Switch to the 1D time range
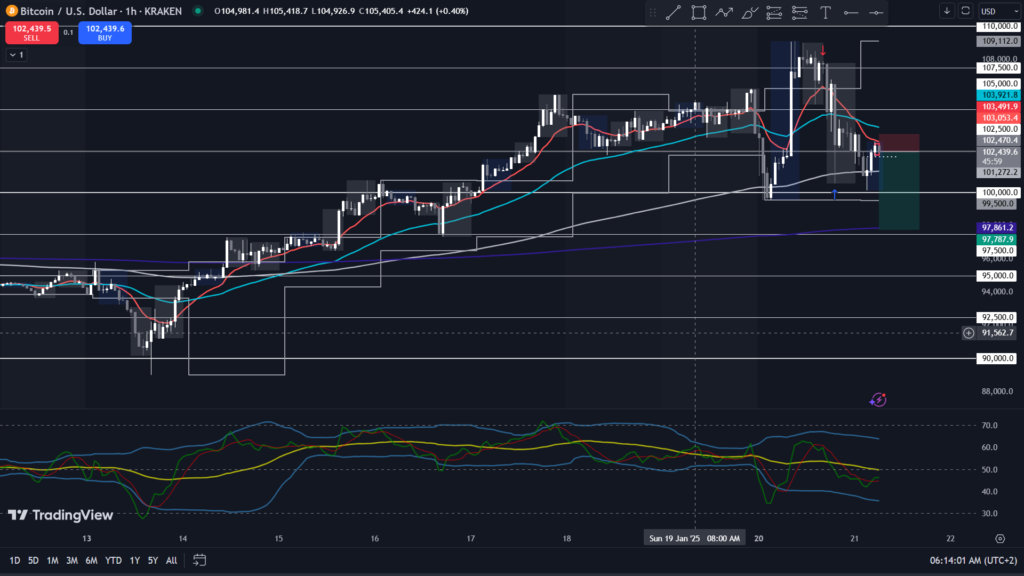The width and height of the screenshot is (1024, 576). pyautogui.click(x=15, y=560)
